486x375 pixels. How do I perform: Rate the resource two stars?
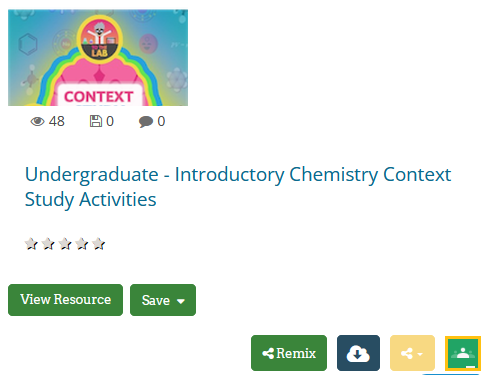(x=48, y=244)
